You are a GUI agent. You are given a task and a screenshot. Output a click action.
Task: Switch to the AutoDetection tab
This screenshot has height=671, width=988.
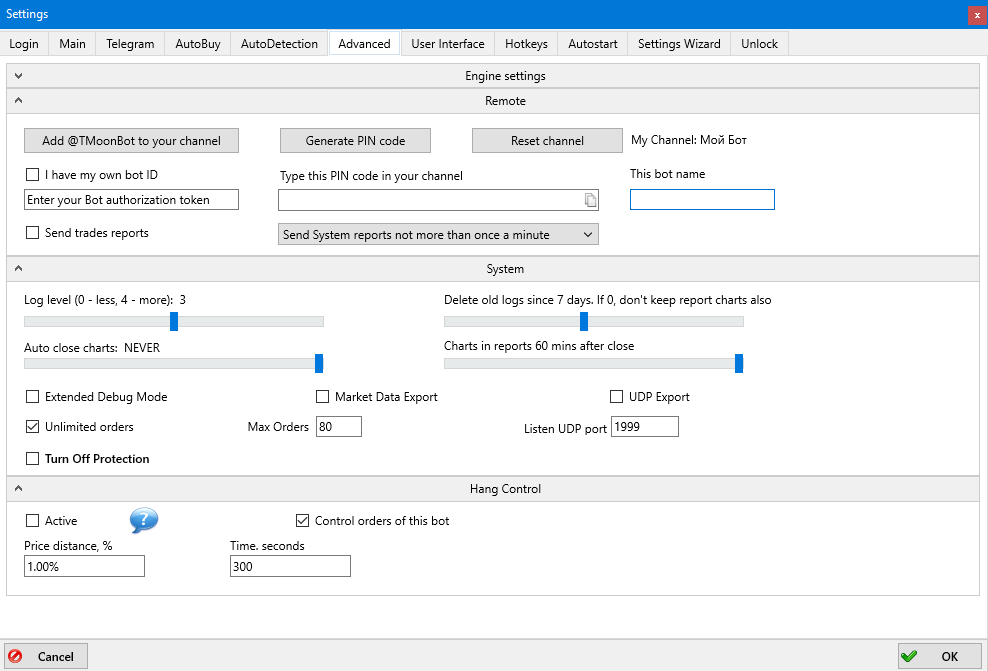click(279, 44)
